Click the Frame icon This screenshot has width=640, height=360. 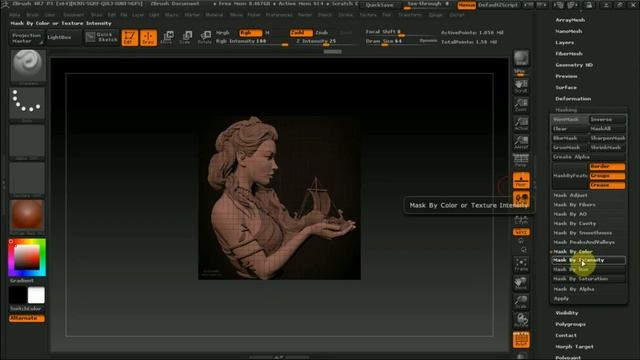521,264
